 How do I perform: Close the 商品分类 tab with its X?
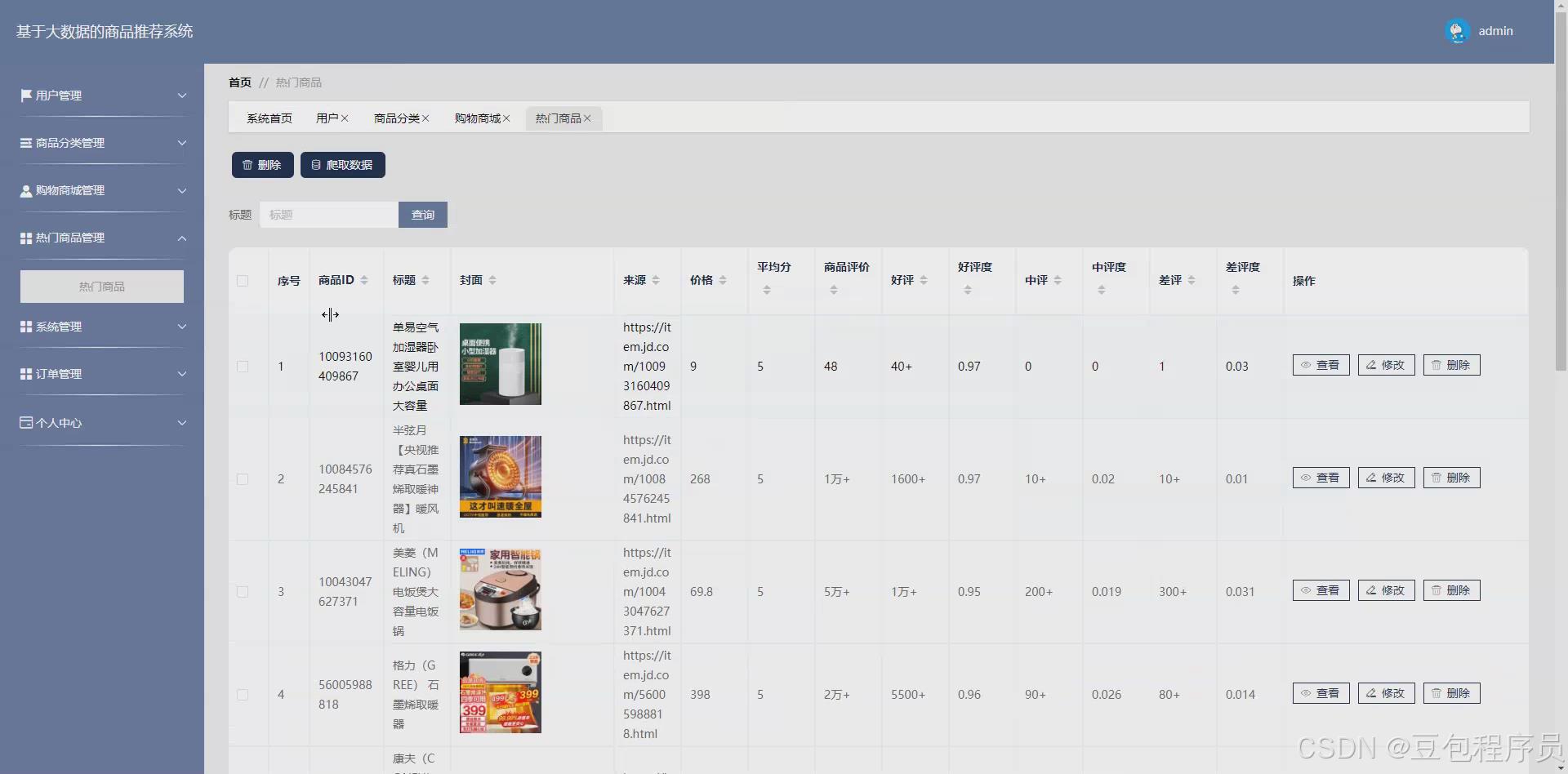point(425,118)
